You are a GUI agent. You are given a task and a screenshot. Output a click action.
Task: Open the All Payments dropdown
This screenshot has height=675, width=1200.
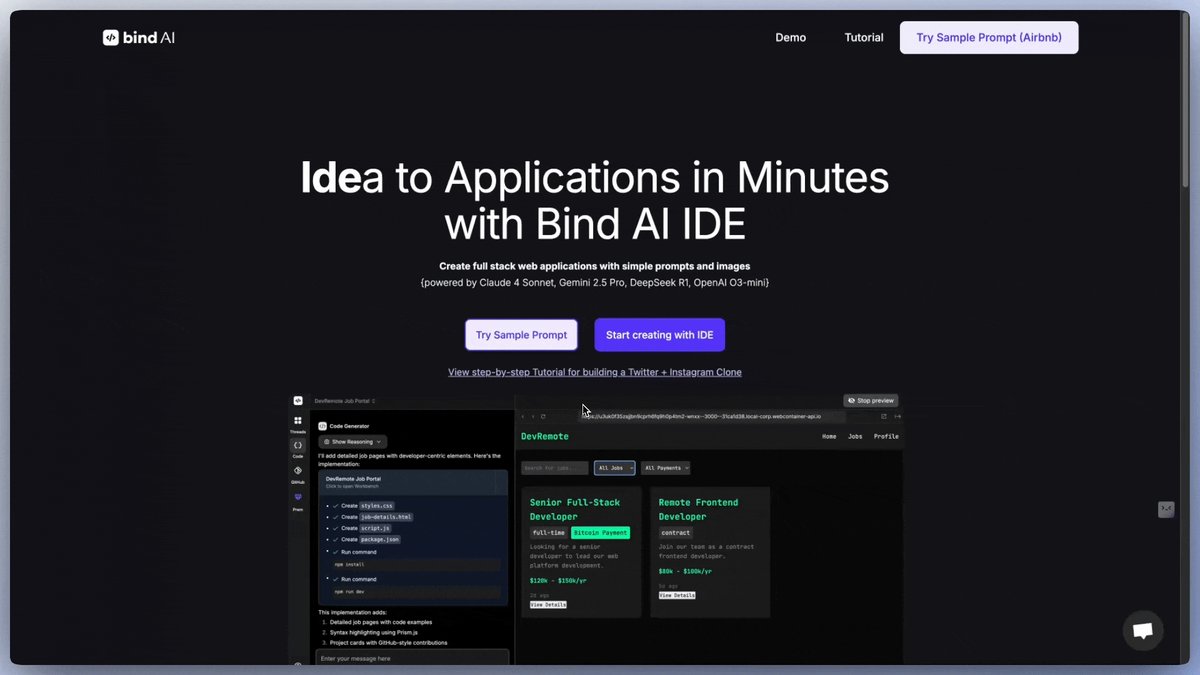(x=665, y=468)
